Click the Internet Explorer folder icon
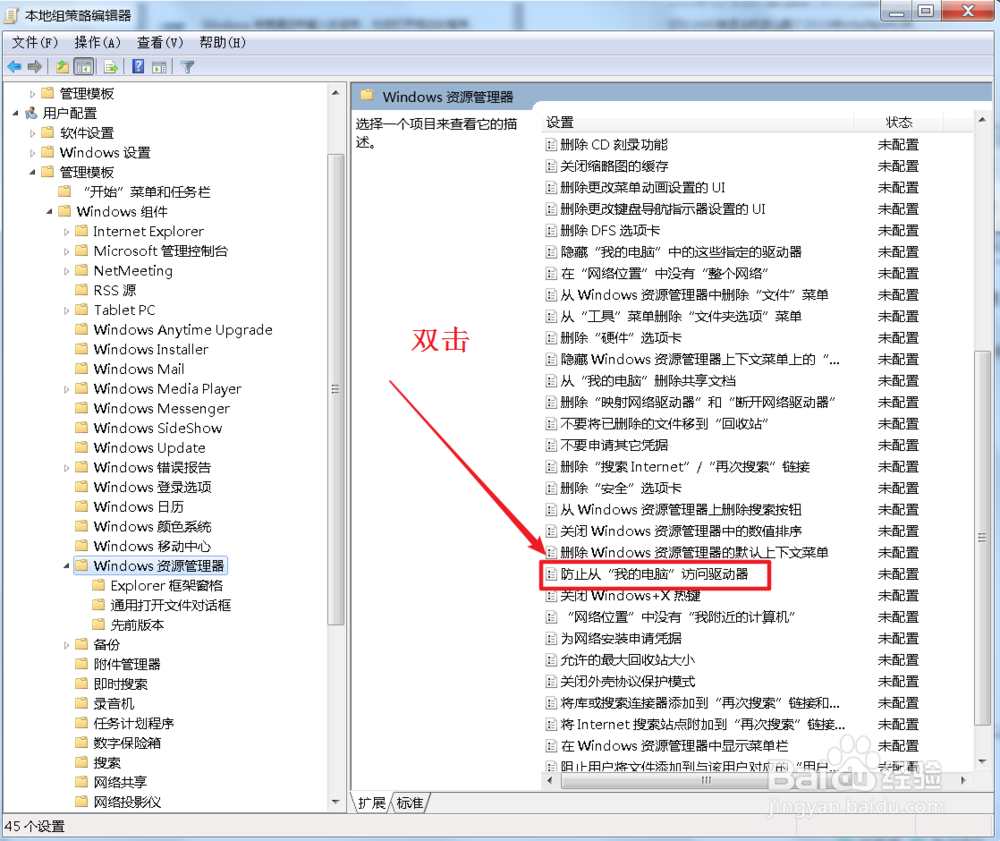Screen dimensions: 1000x841 (x=81, y=231)
